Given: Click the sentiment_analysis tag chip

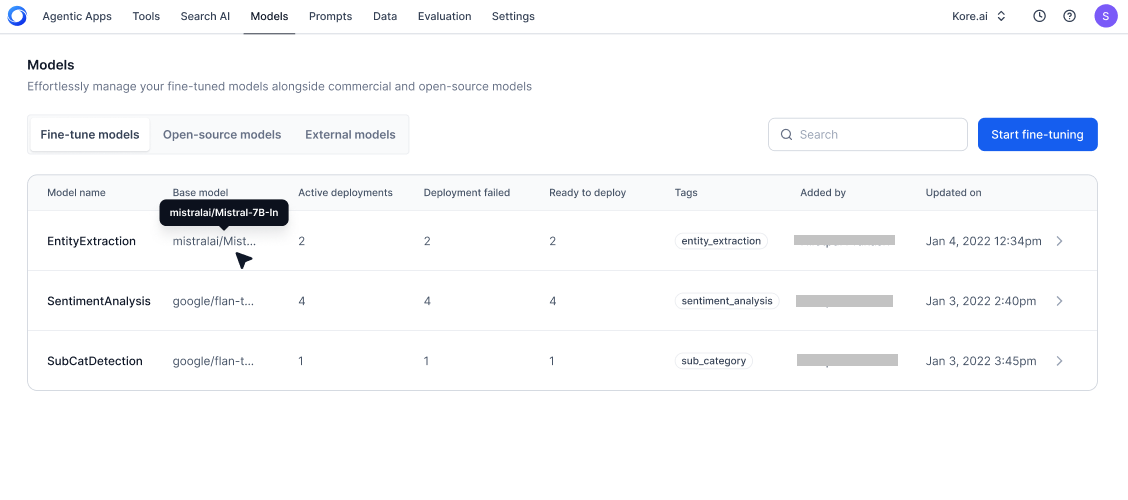Looking at the screenshot, I should [x=727, y=301].
